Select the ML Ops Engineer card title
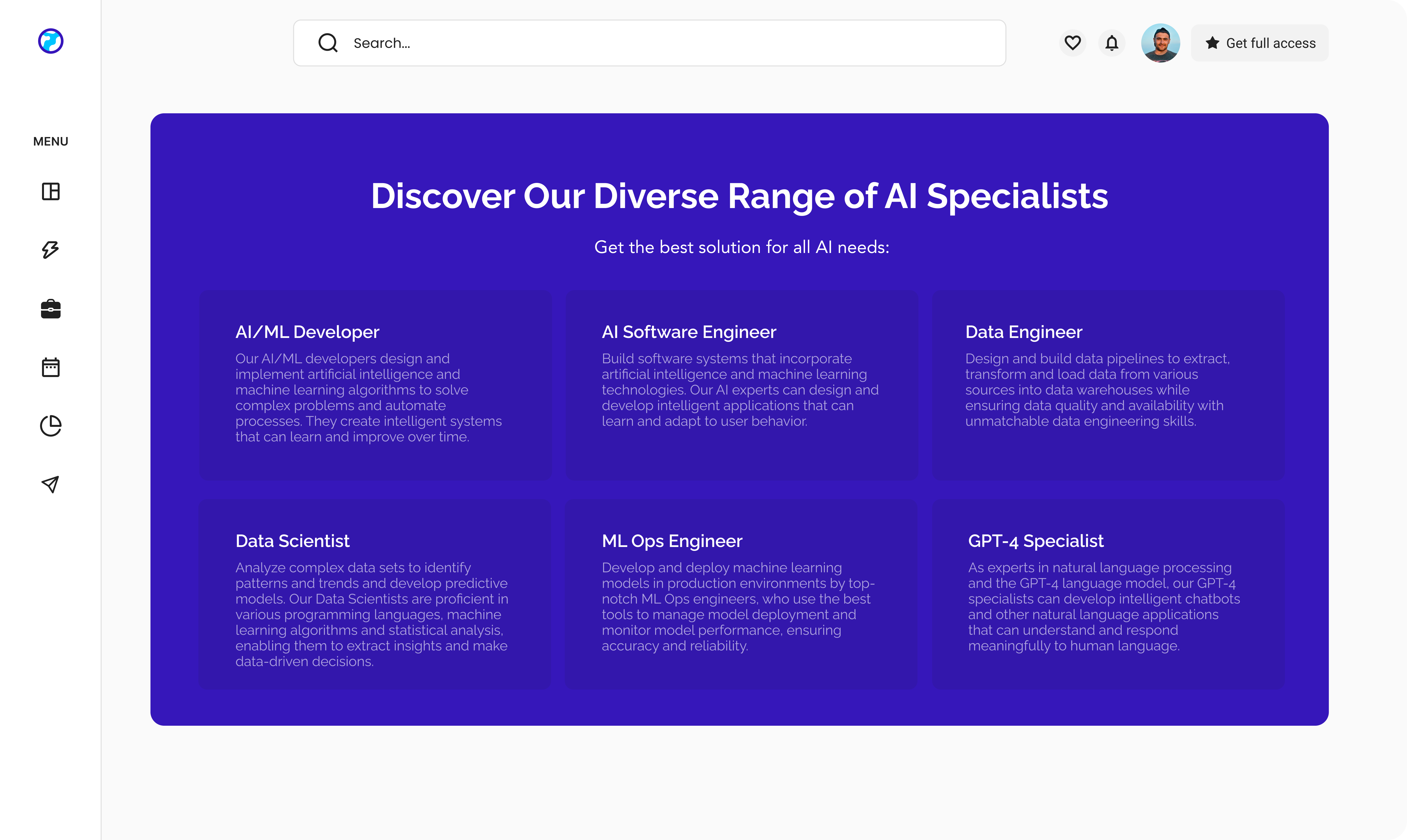This screenshot has height=840, width=1407. point(672,541)
